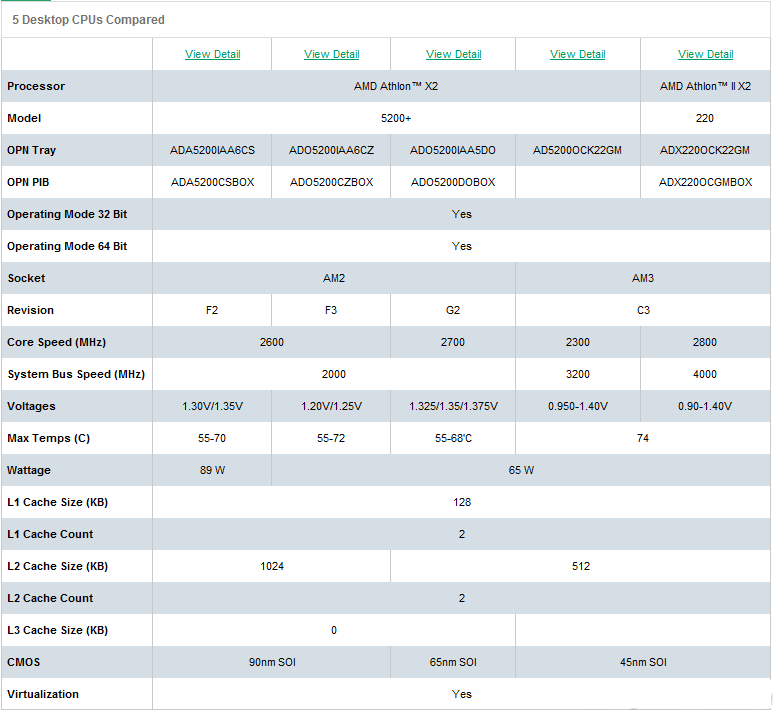Image resolution: width=773 pixels, height=710 pixels.
Task: Select the 'AM2' socket cell
Action: pyautogui.click(x=334, y=279)
